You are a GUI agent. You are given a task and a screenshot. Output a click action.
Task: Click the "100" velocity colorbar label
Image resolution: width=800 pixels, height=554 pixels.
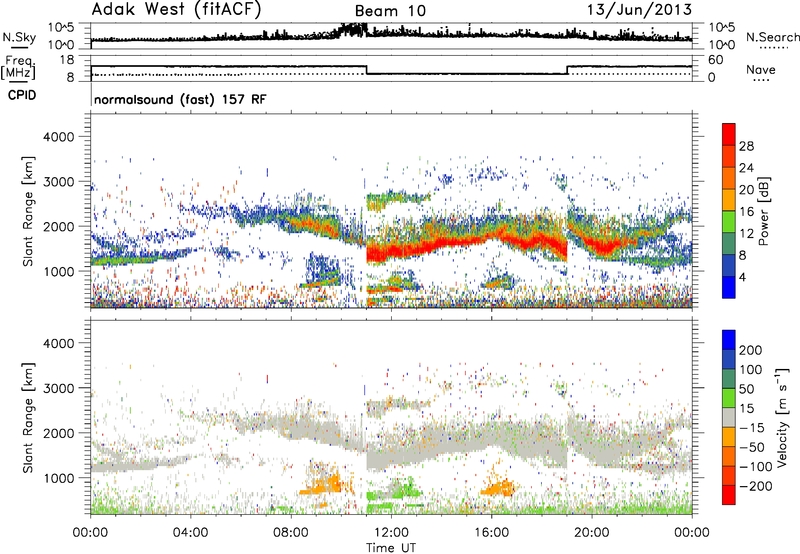[751, 370]
